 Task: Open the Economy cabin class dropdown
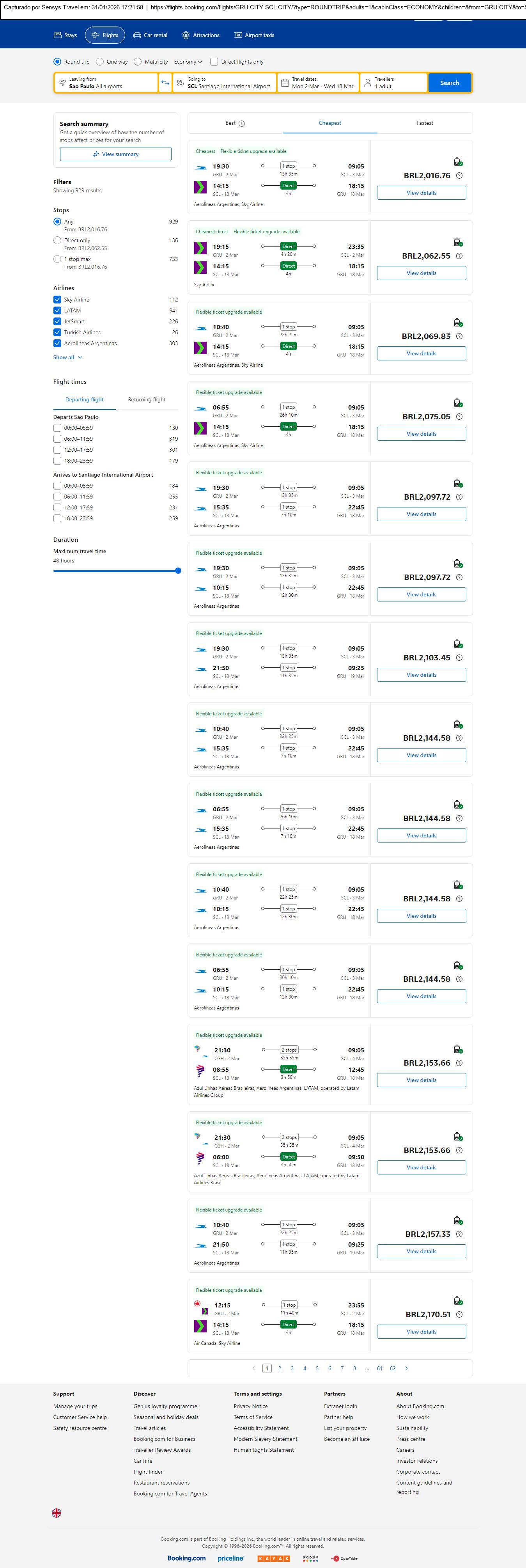188,62
